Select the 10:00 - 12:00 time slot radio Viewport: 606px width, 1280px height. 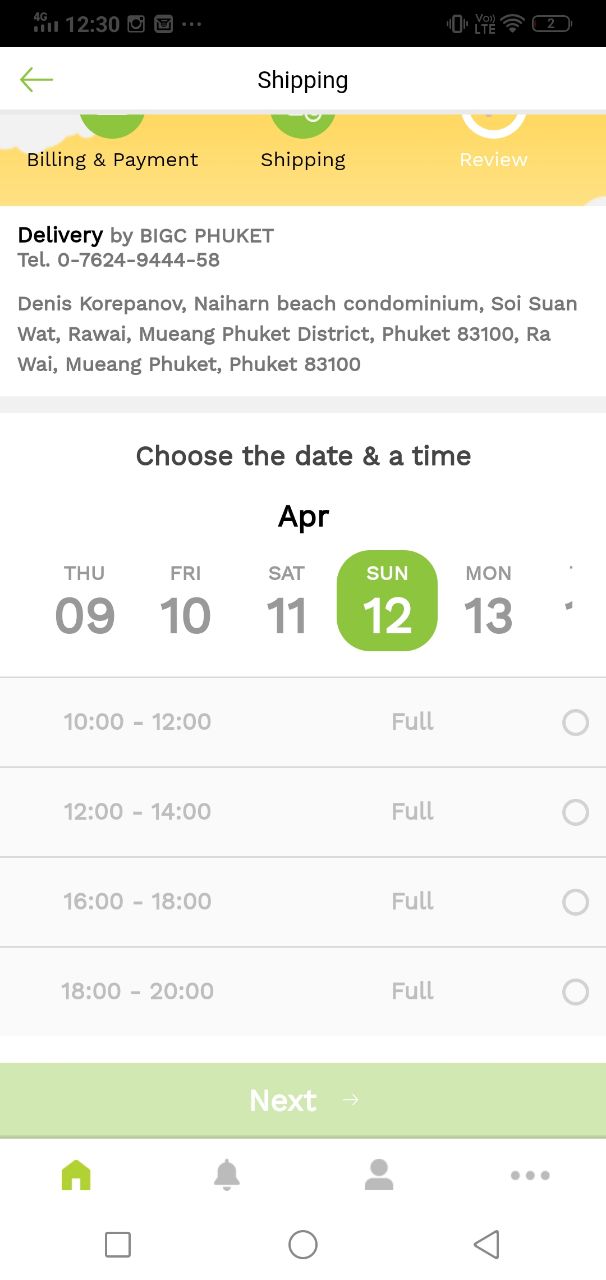[x=576, y=722]
